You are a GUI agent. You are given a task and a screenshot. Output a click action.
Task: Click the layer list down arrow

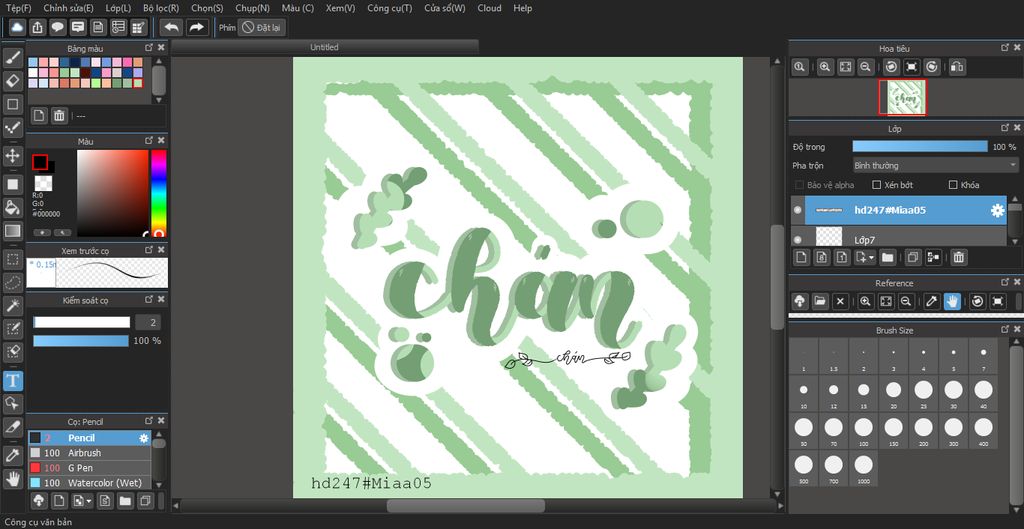pos(1014,242)
